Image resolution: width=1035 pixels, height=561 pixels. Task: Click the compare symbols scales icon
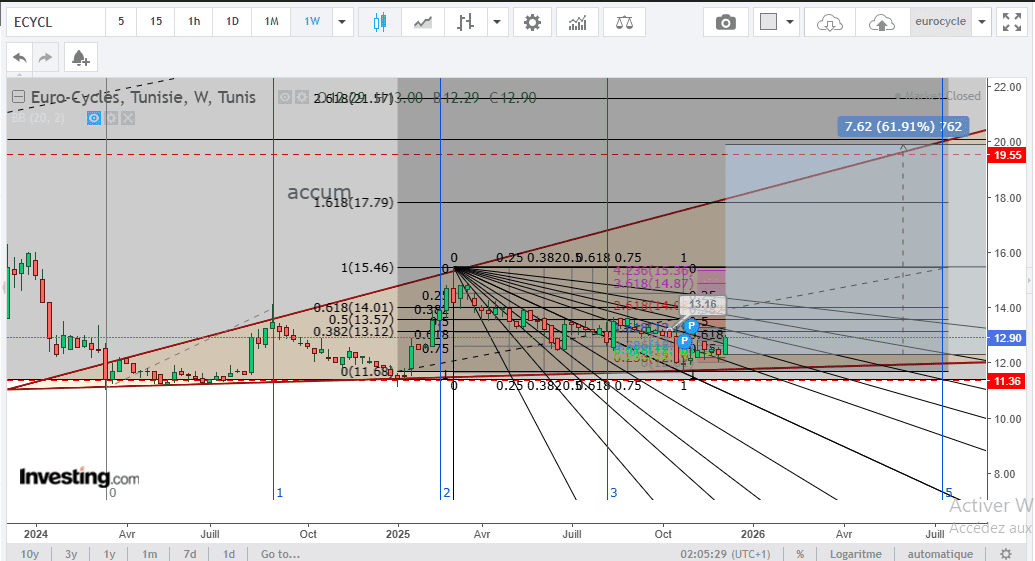[625, 22]
